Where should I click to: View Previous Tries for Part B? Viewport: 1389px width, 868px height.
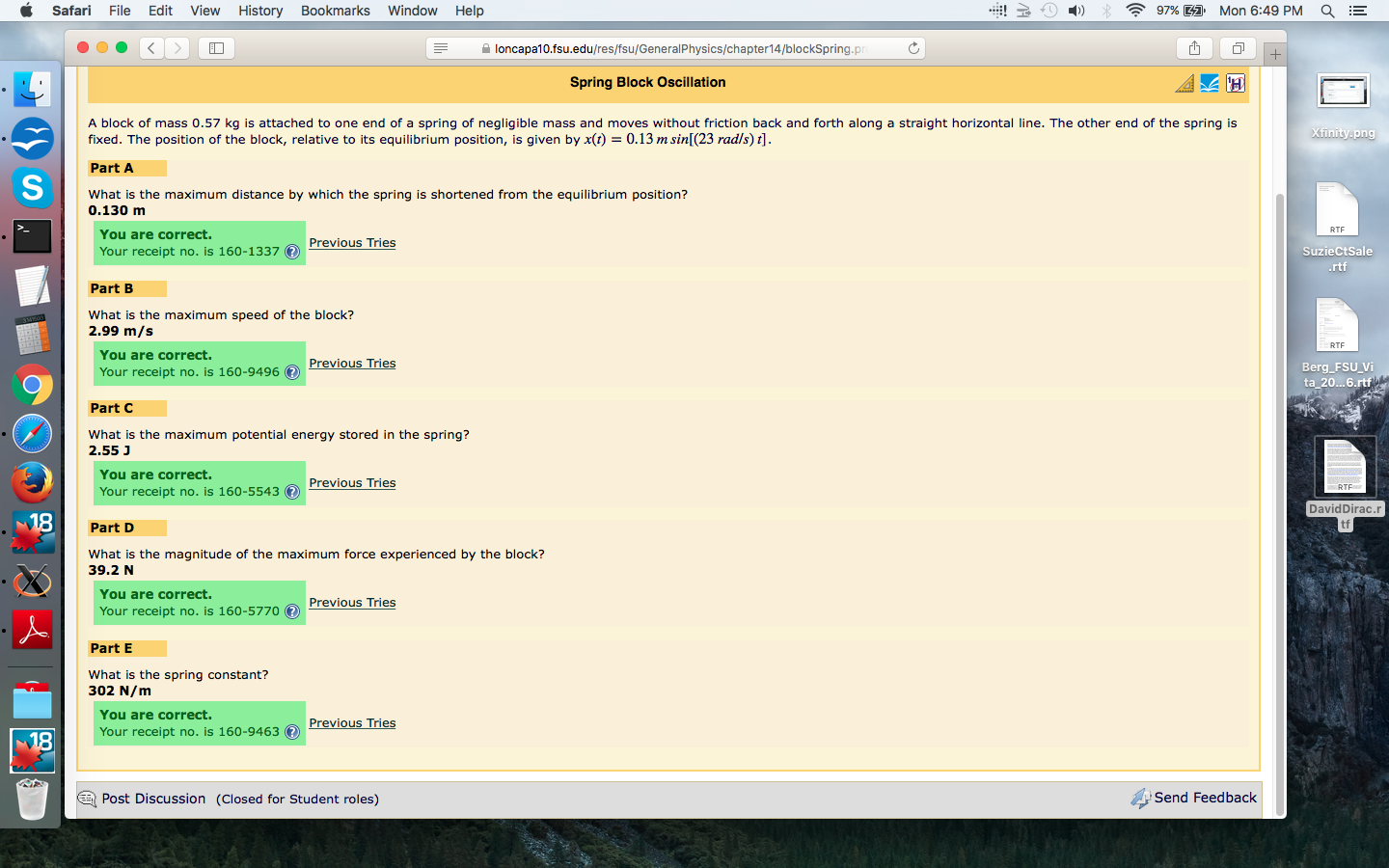click(x=352, y=364)
